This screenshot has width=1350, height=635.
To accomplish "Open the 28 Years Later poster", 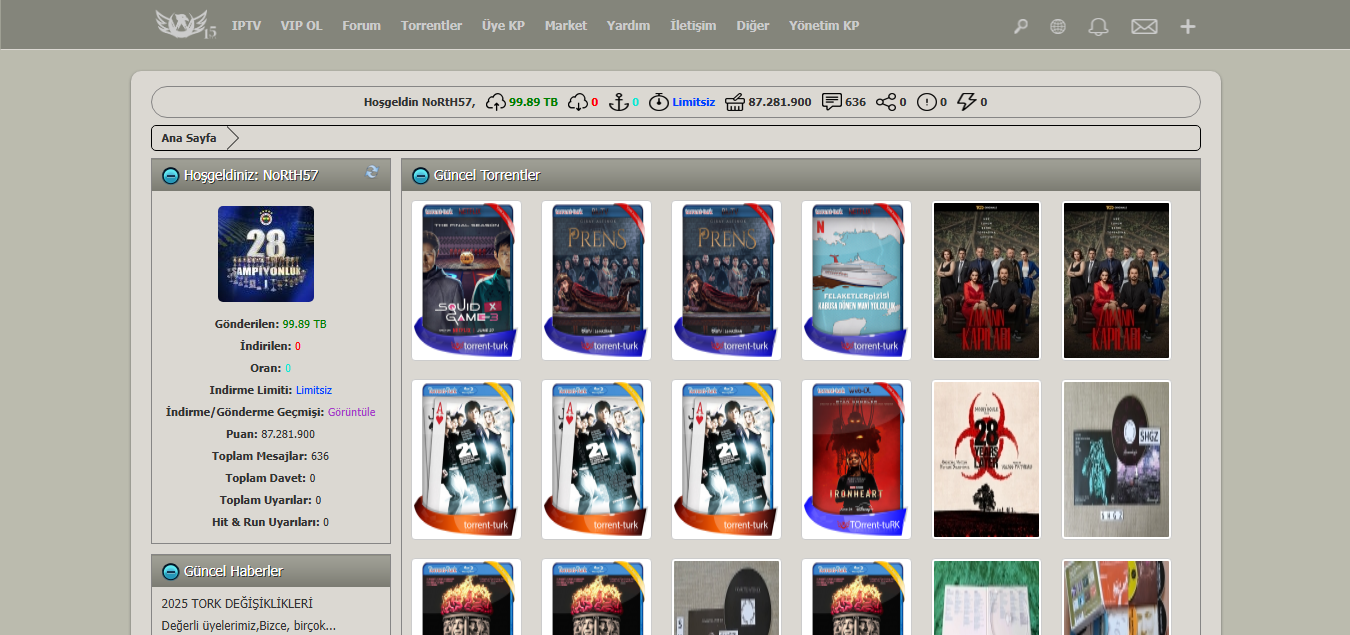I will [987, 460].
